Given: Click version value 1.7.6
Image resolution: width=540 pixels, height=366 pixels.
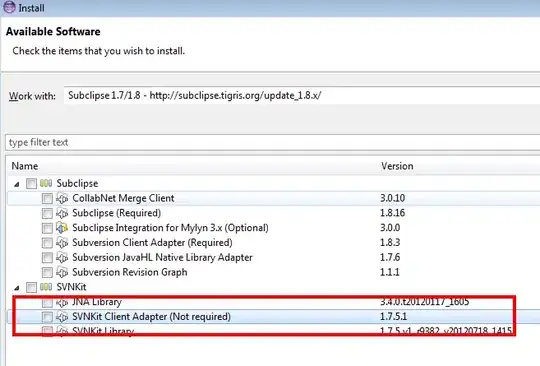Looking at the screenshot, I should [390, 258].
